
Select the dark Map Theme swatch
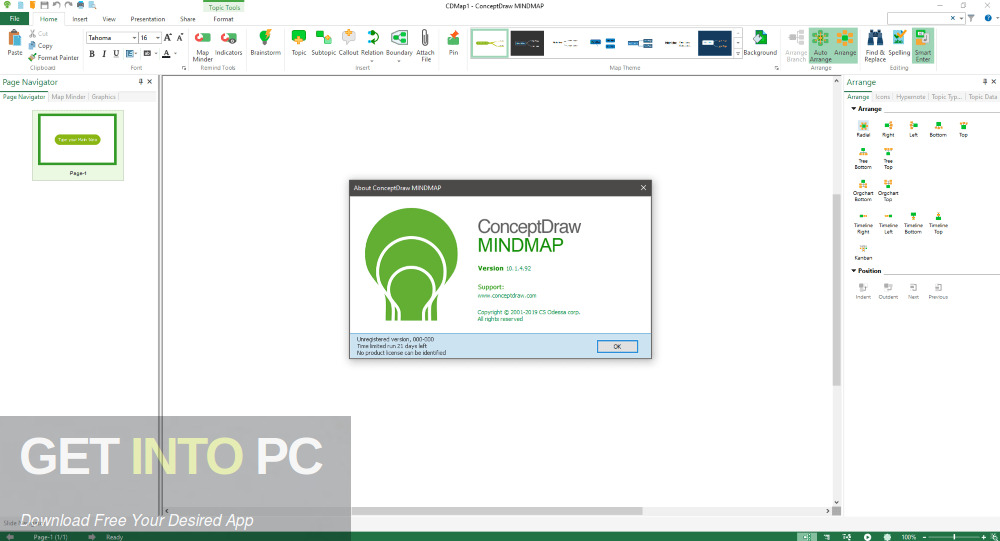[527, 43]
